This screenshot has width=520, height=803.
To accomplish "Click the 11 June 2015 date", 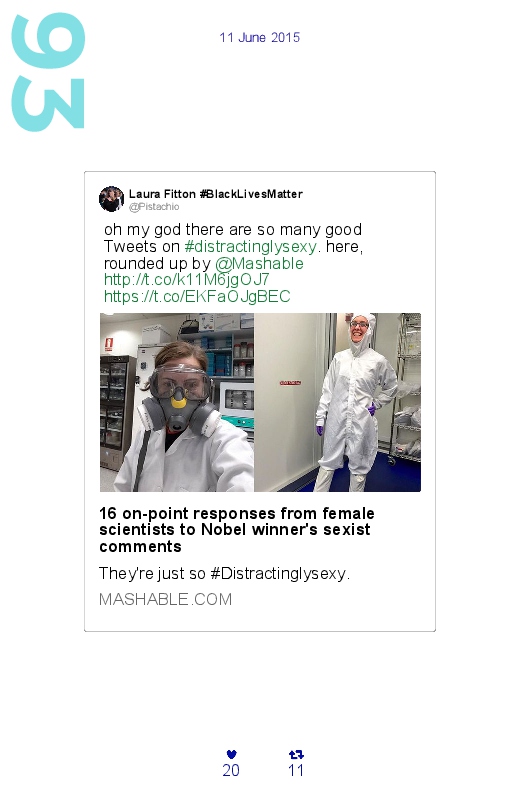I will (x=260, y=37).
